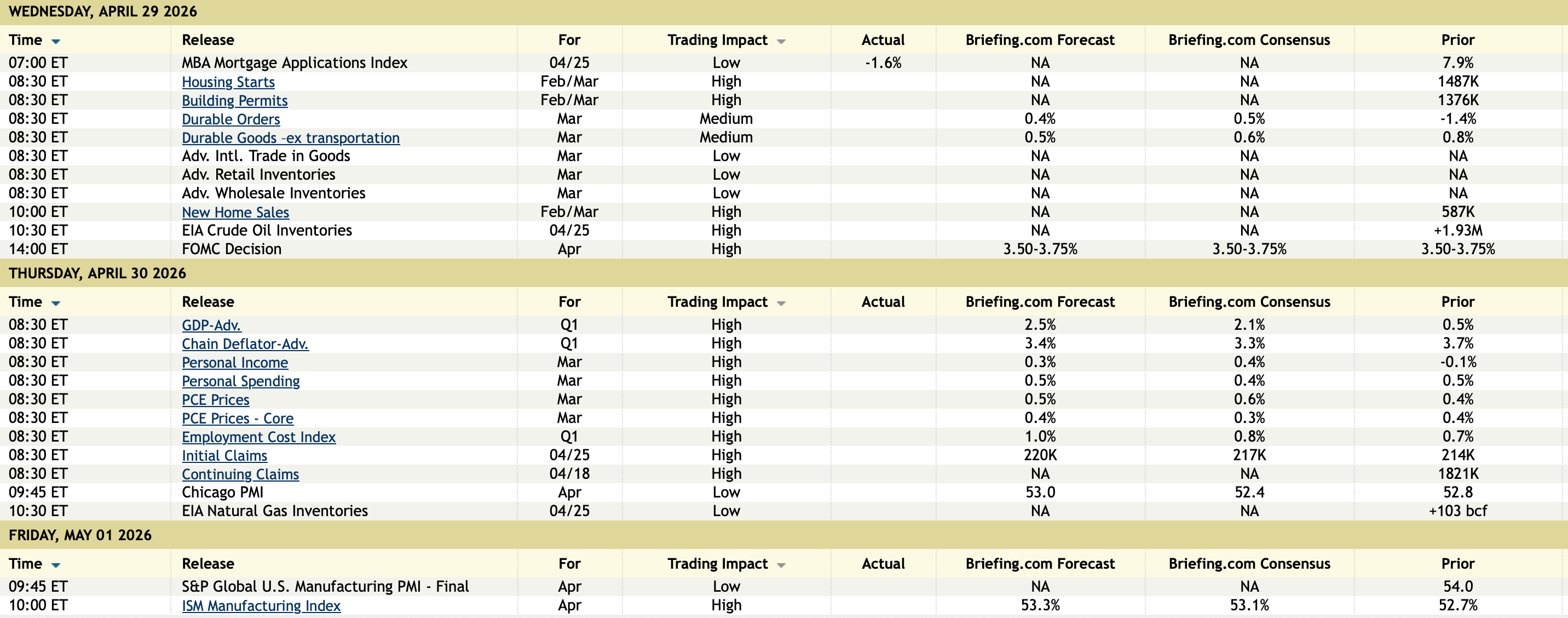Open the Personal Spending link
Viewport: 1568px width, 618px height.
point(240,381)
